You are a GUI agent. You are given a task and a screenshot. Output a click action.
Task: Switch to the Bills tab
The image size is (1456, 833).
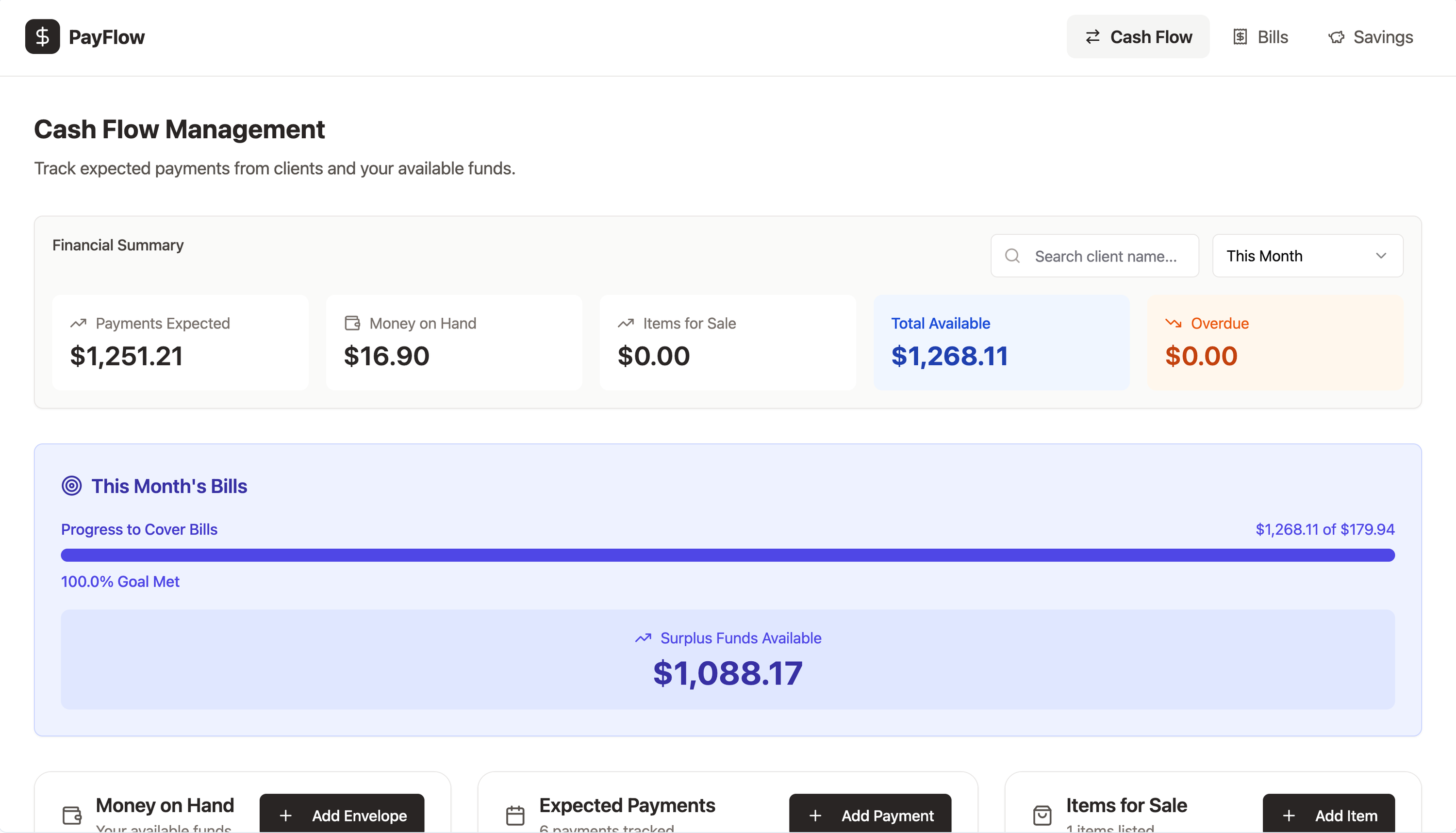pos(1260,36)
